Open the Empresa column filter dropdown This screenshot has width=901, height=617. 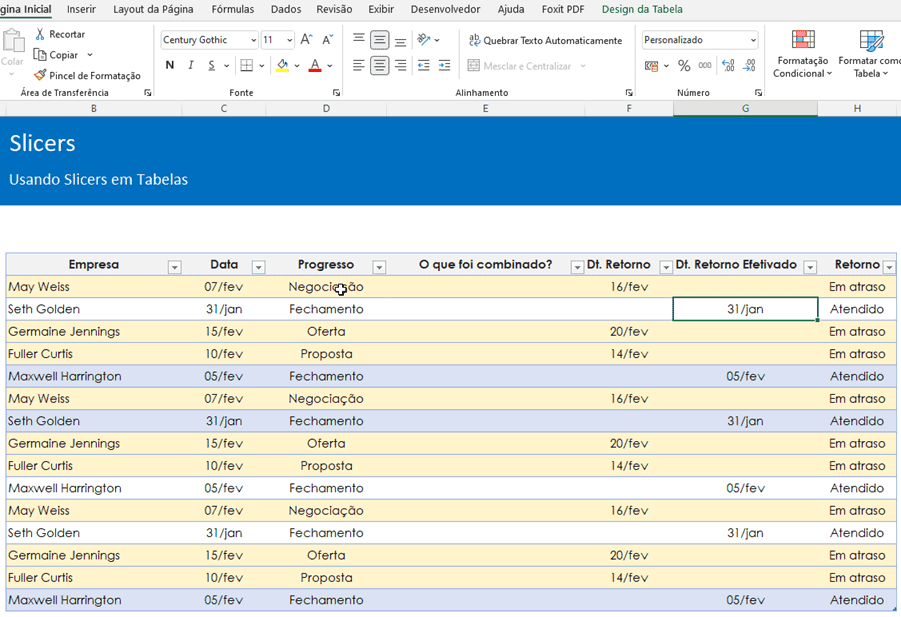tap(174, 267)
